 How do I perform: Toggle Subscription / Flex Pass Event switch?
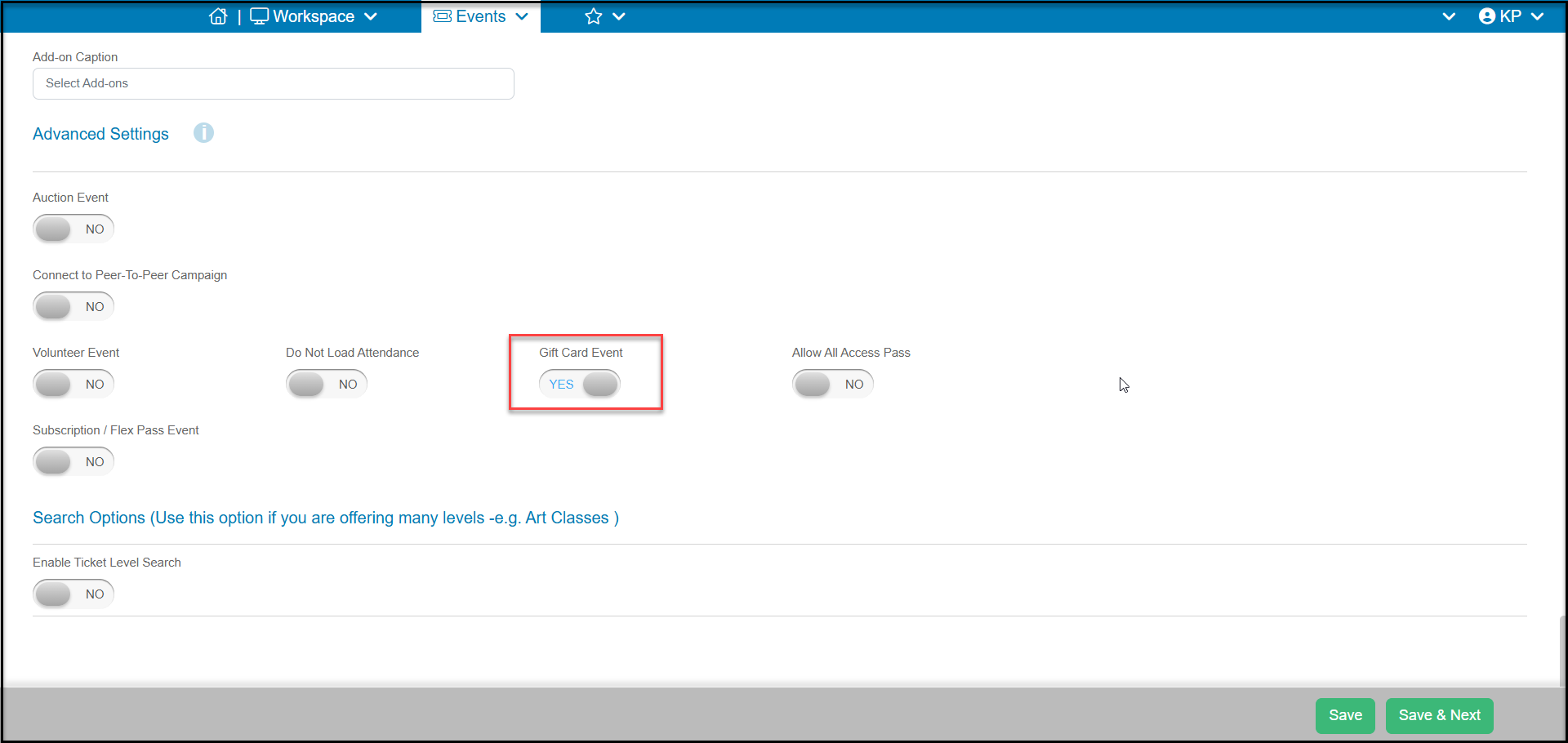(x=73, y=461)
